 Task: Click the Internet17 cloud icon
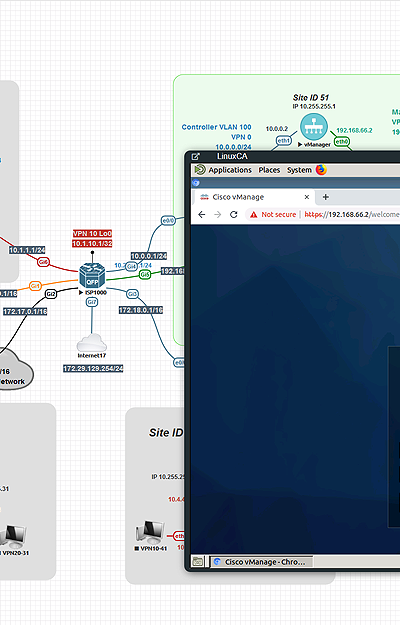tap(92, 343)
